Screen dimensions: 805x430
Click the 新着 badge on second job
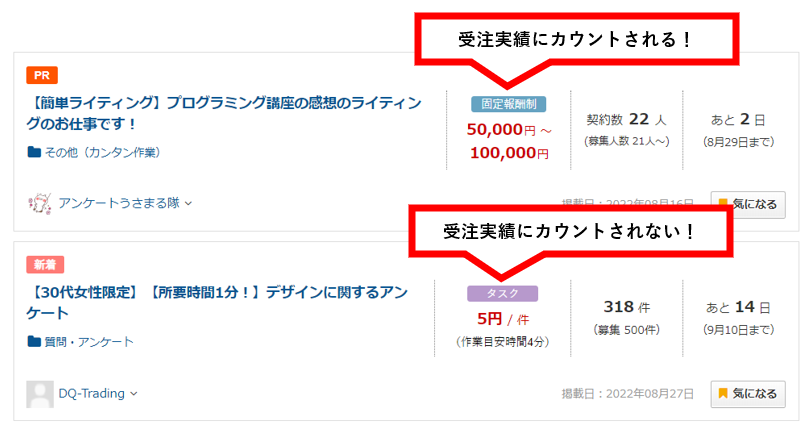click(45, 265)
